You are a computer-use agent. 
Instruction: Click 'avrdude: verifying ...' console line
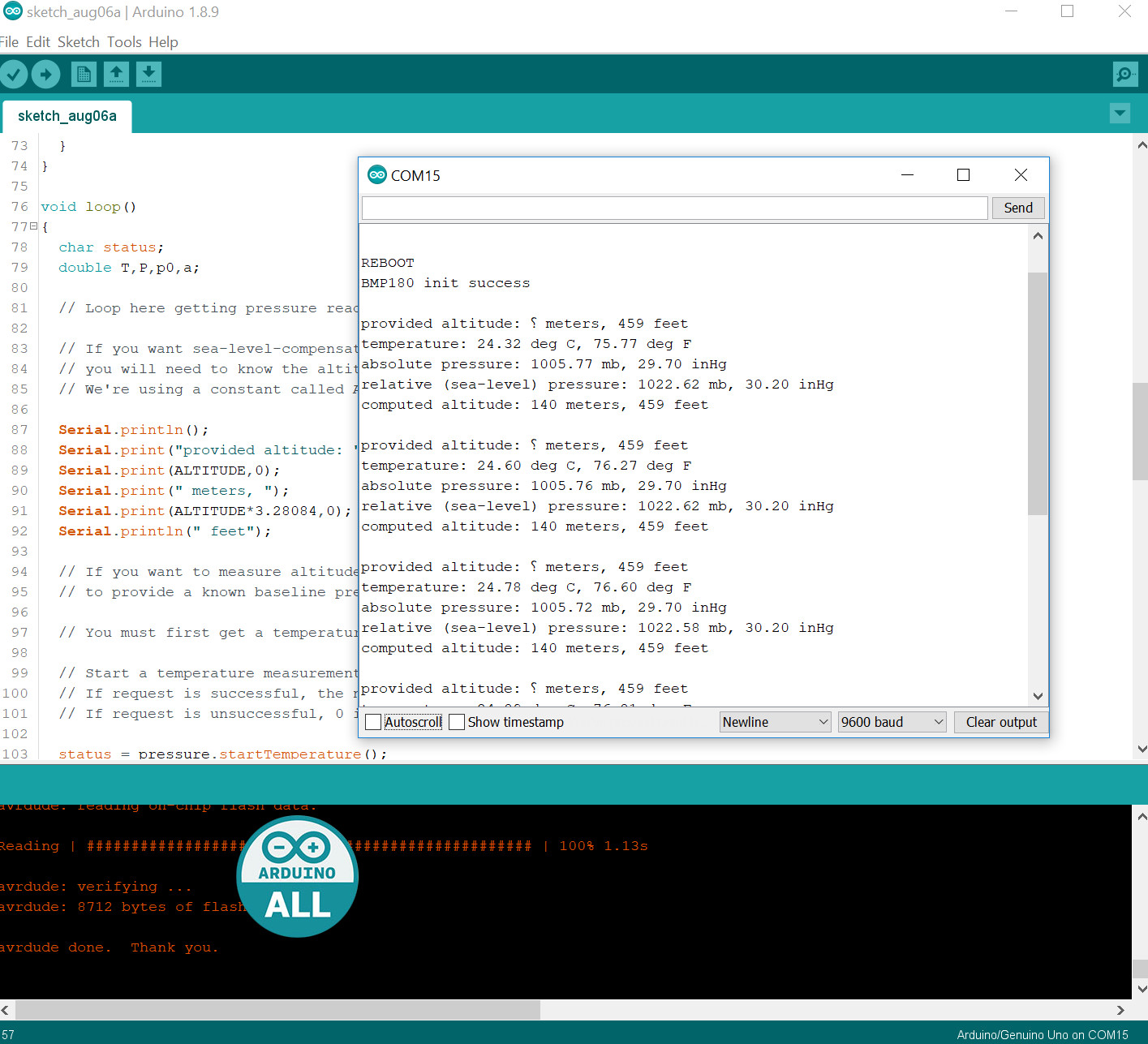click(x=96, y=887)
